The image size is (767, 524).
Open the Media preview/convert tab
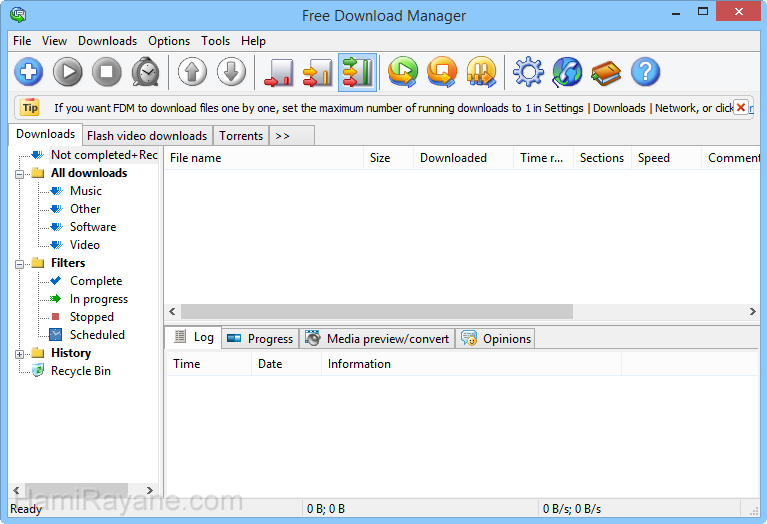pos(377,339)
